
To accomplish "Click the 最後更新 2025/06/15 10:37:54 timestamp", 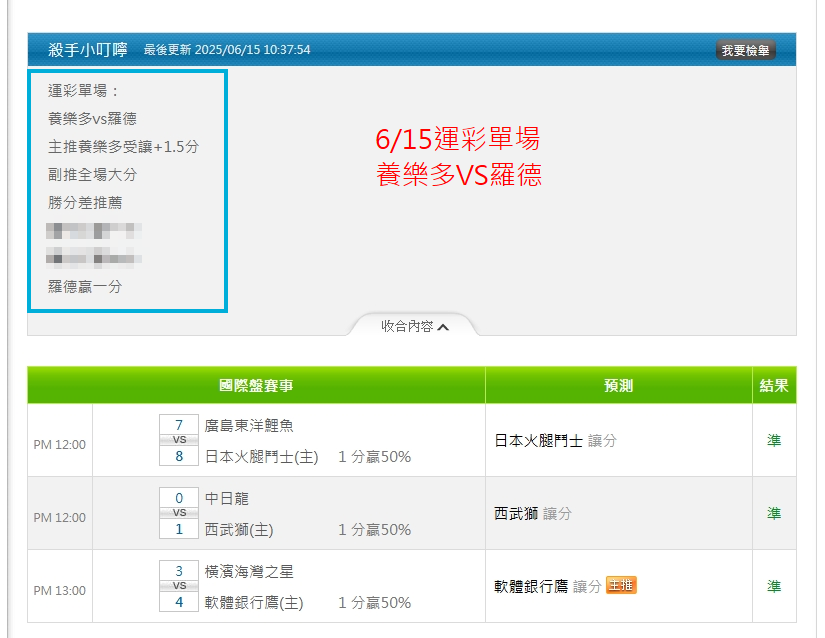I will tap(227, 49).
